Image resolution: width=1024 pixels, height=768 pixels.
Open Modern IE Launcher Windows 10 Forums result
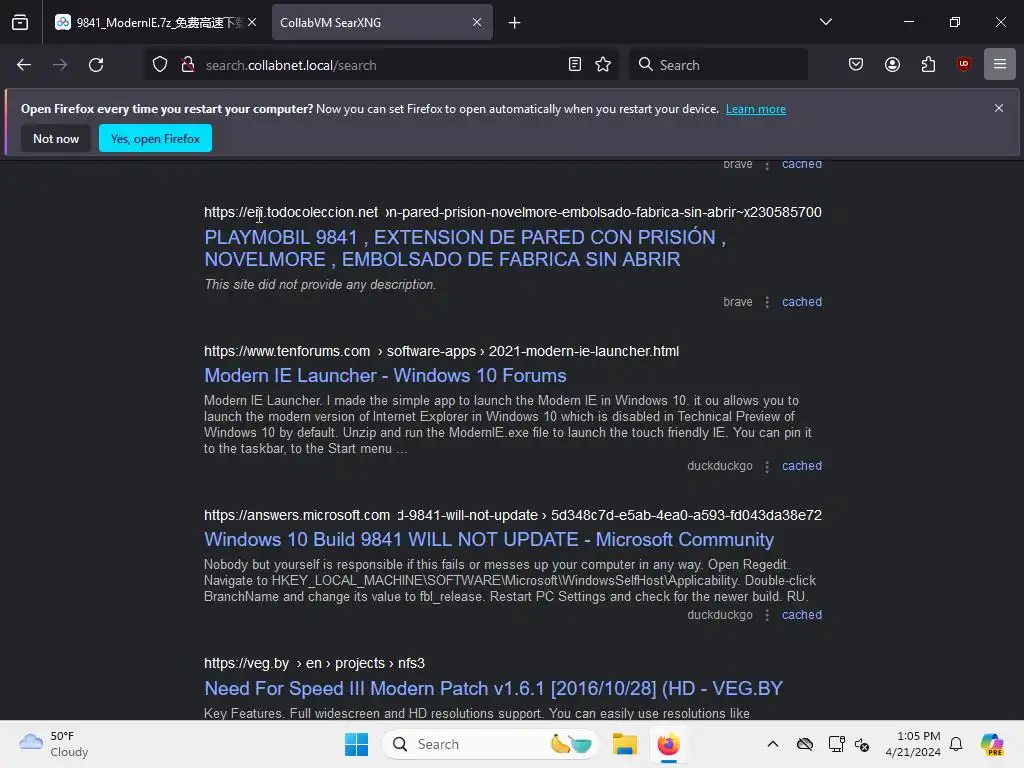385,376
